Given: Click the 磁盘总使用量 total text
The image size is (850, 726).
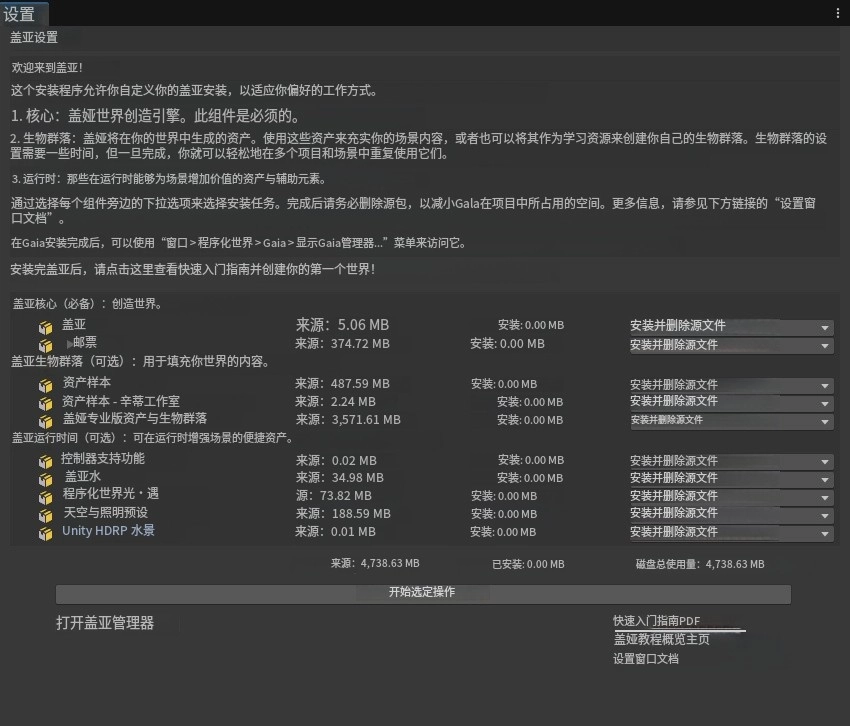Looking at the screenshot, I should tap(700, 564).
